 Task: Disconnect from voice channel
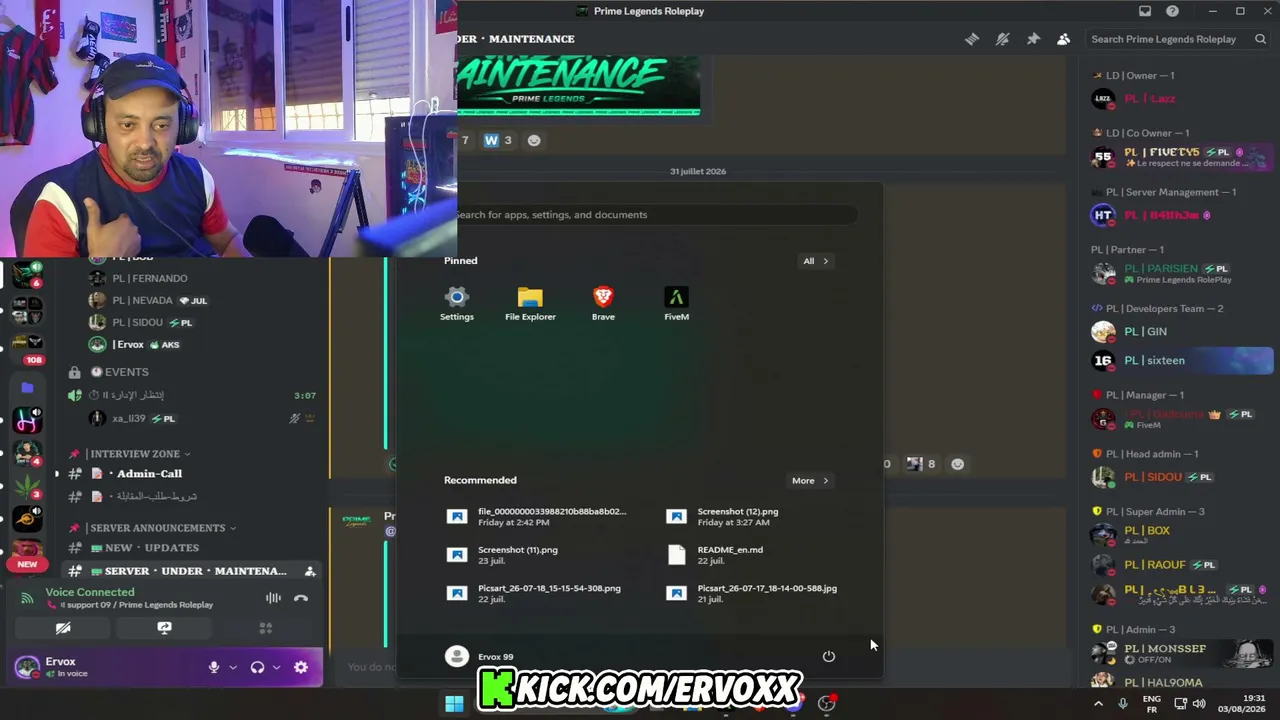[301, 598]
